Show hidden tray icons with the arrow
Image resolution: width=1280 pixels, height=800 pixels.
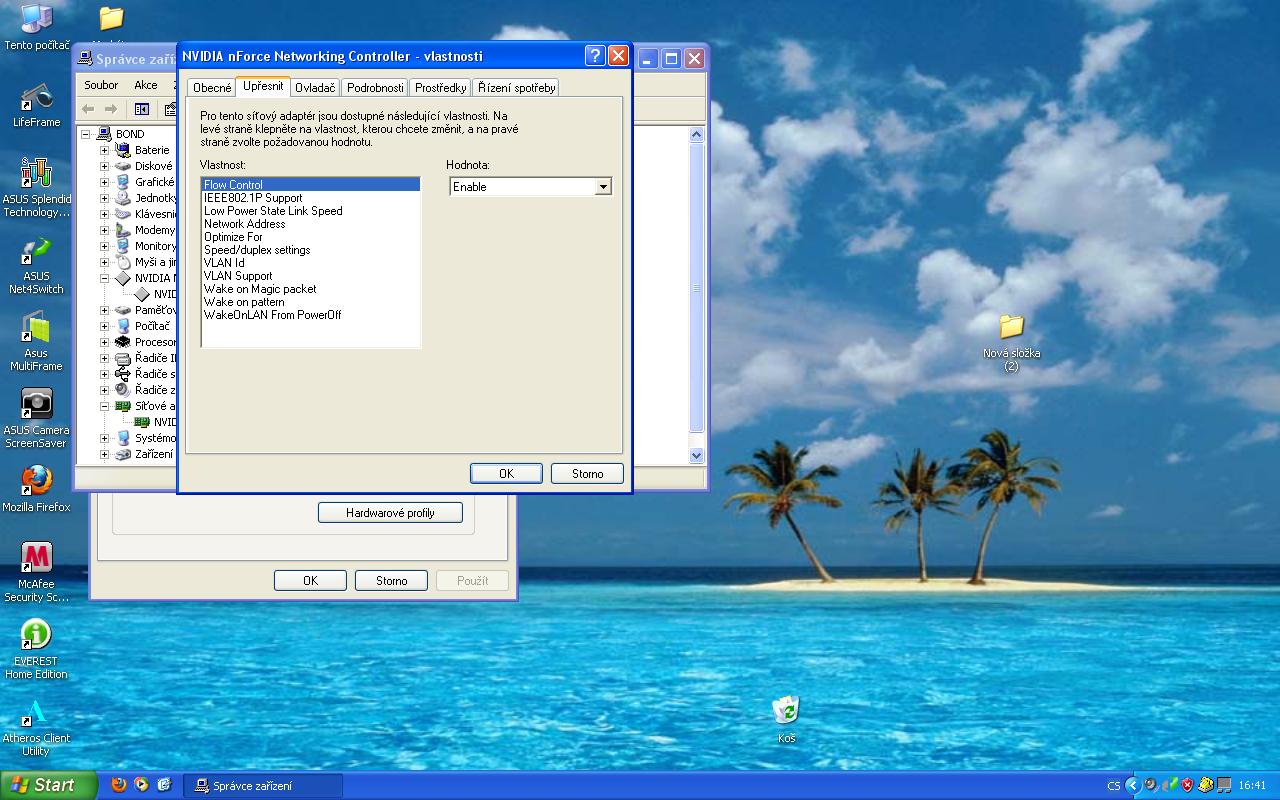(x=1133, y=785)
